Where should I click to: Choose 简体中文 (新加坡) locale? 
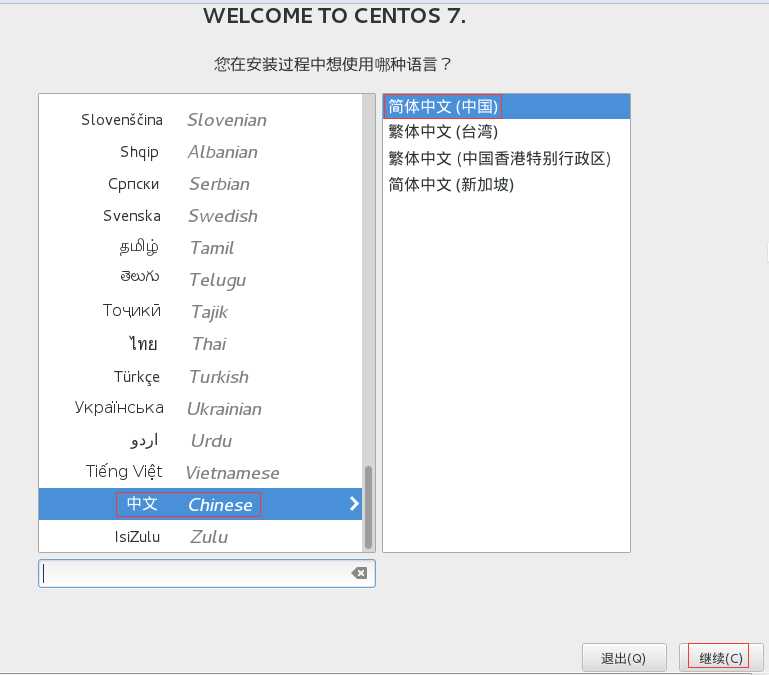click(506, 184)
